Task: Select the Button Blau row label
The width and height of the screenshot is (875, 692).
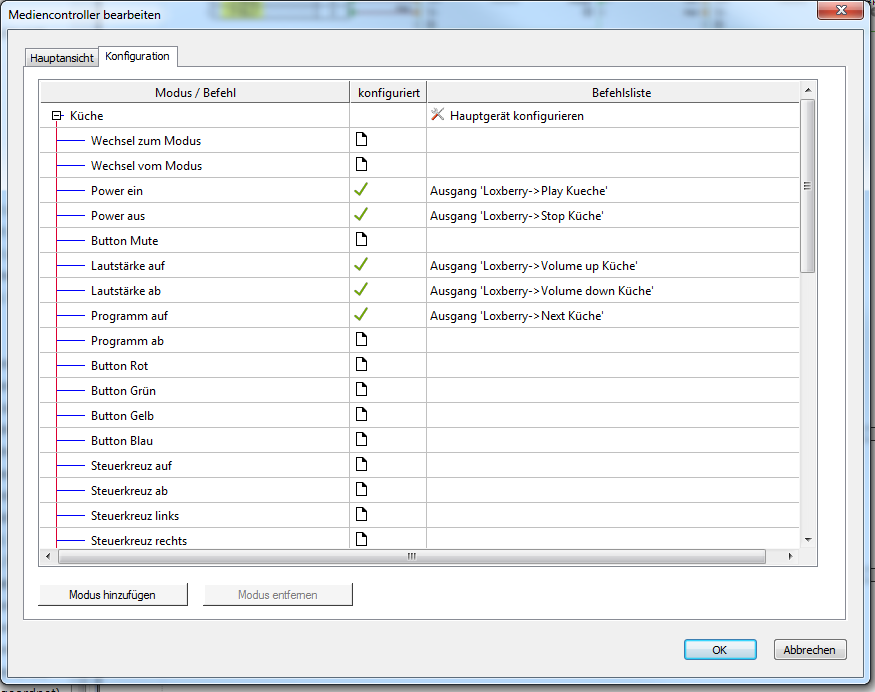Action: [x=122, y=441]
